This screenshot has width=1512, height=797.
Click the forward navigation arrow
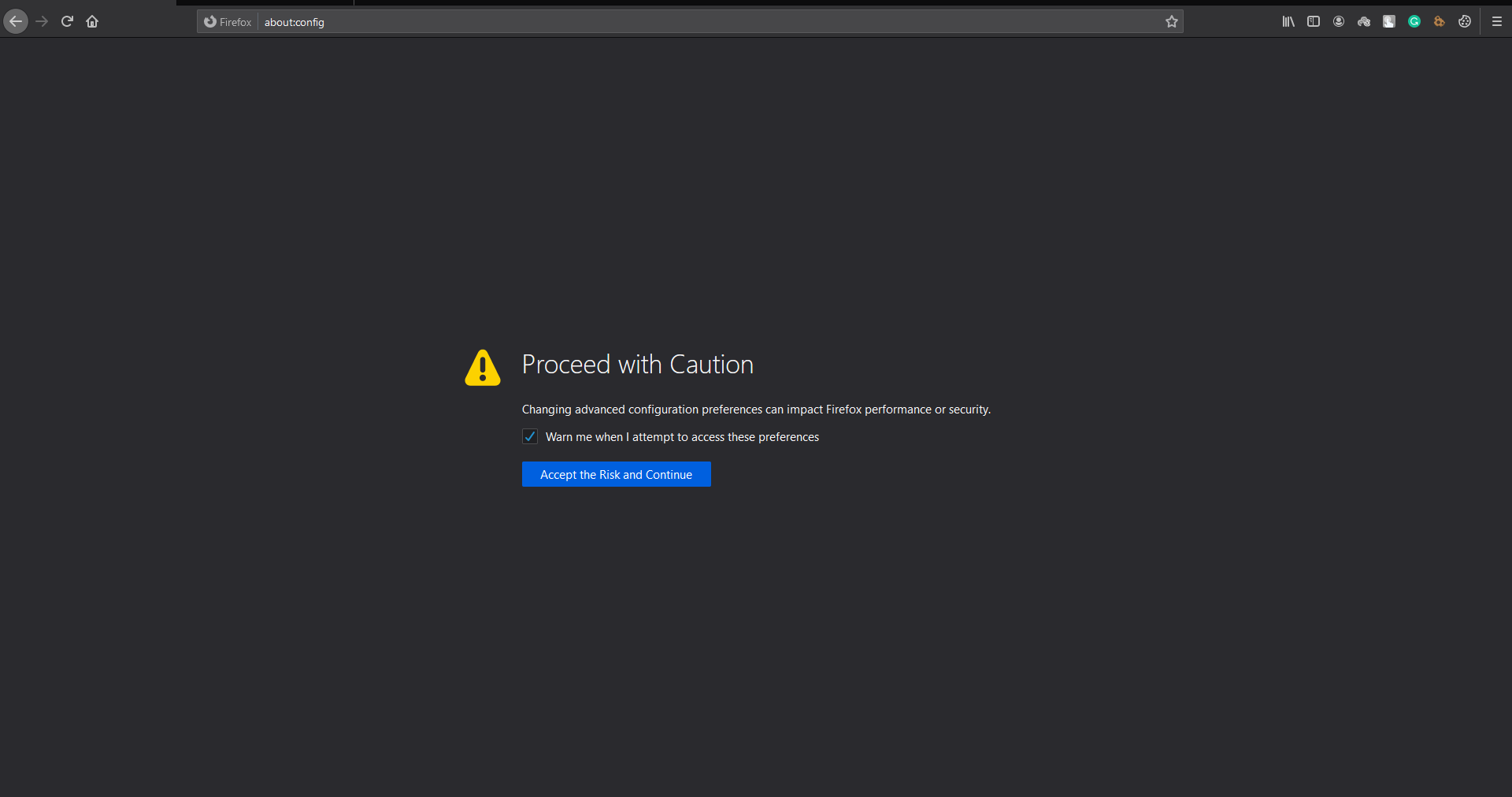42,21
